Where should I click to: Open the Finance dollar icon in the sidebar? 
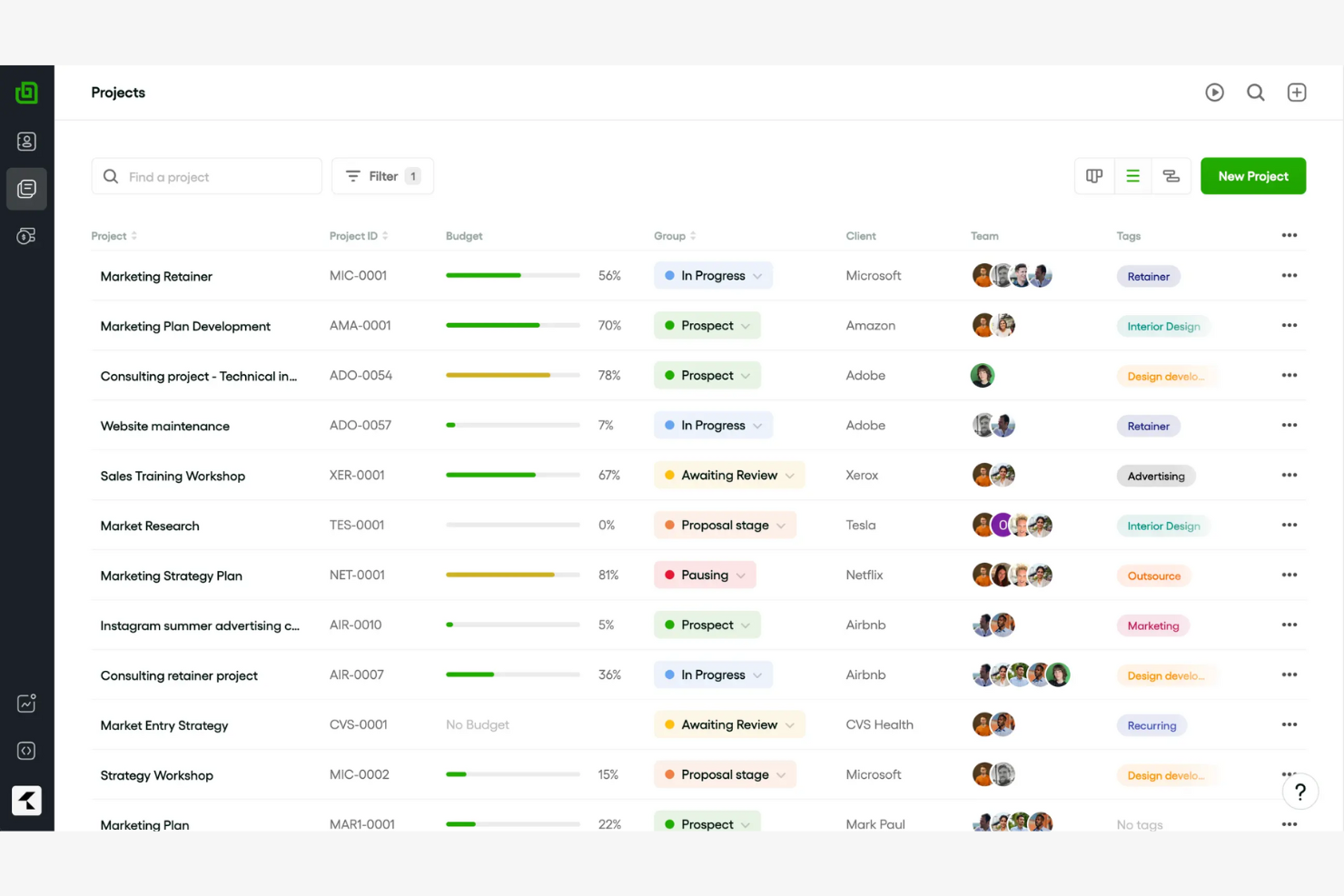[26, 236]
